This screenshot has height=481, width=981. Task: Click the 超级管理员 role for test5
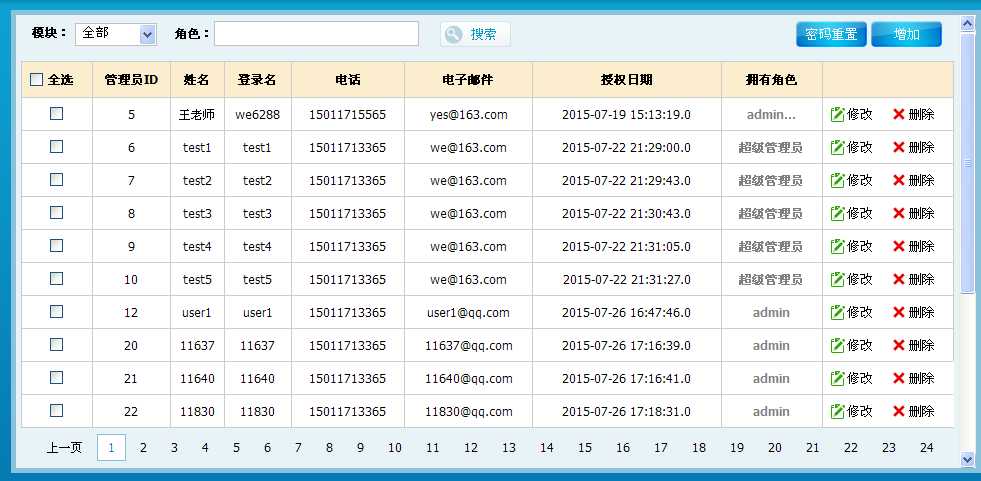tap(771, 279)
